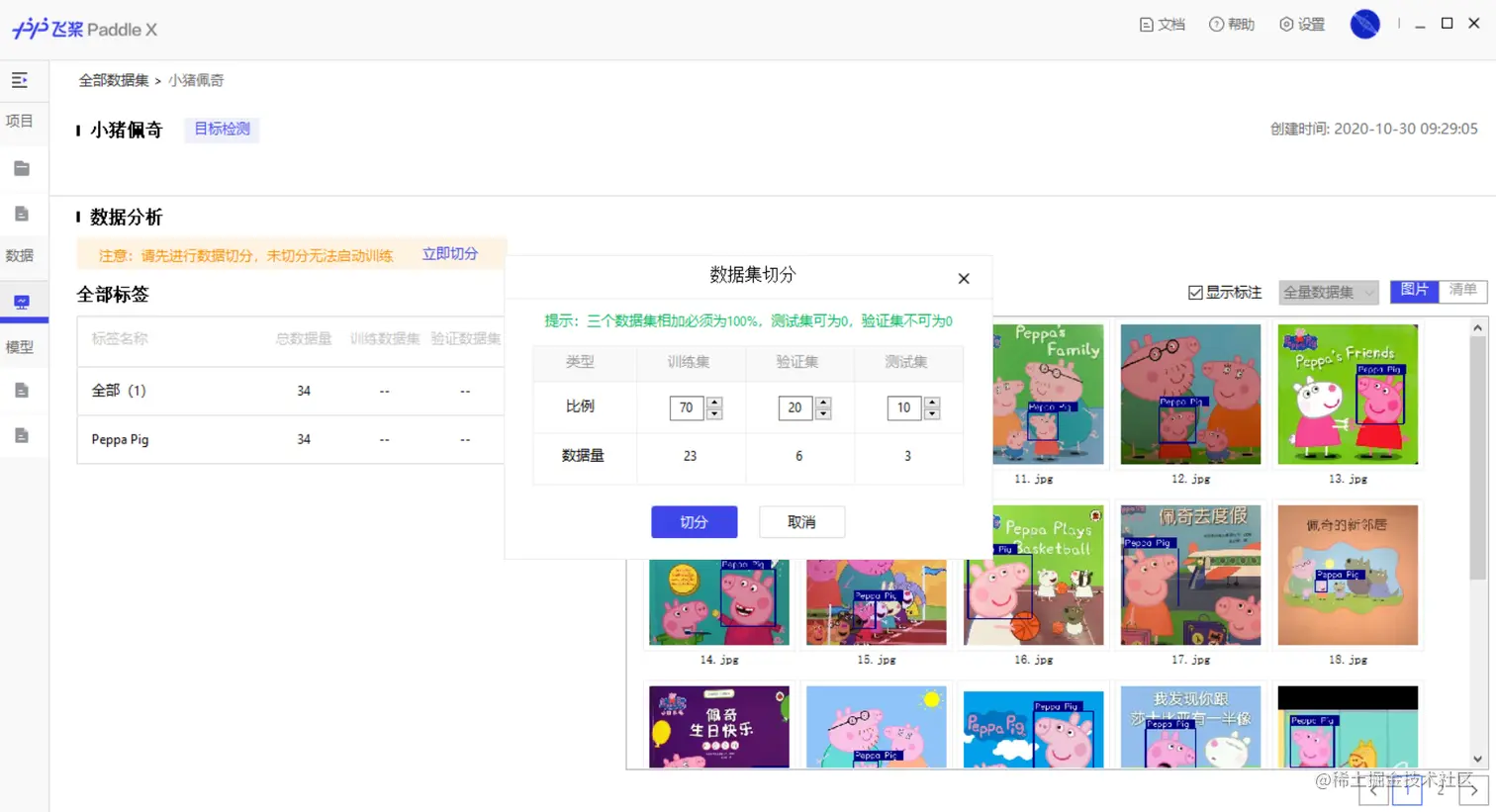Decrease the 训练集 ratio with down arrow
The width and height of the screenshot is (1496, 812).
(714, 413)
